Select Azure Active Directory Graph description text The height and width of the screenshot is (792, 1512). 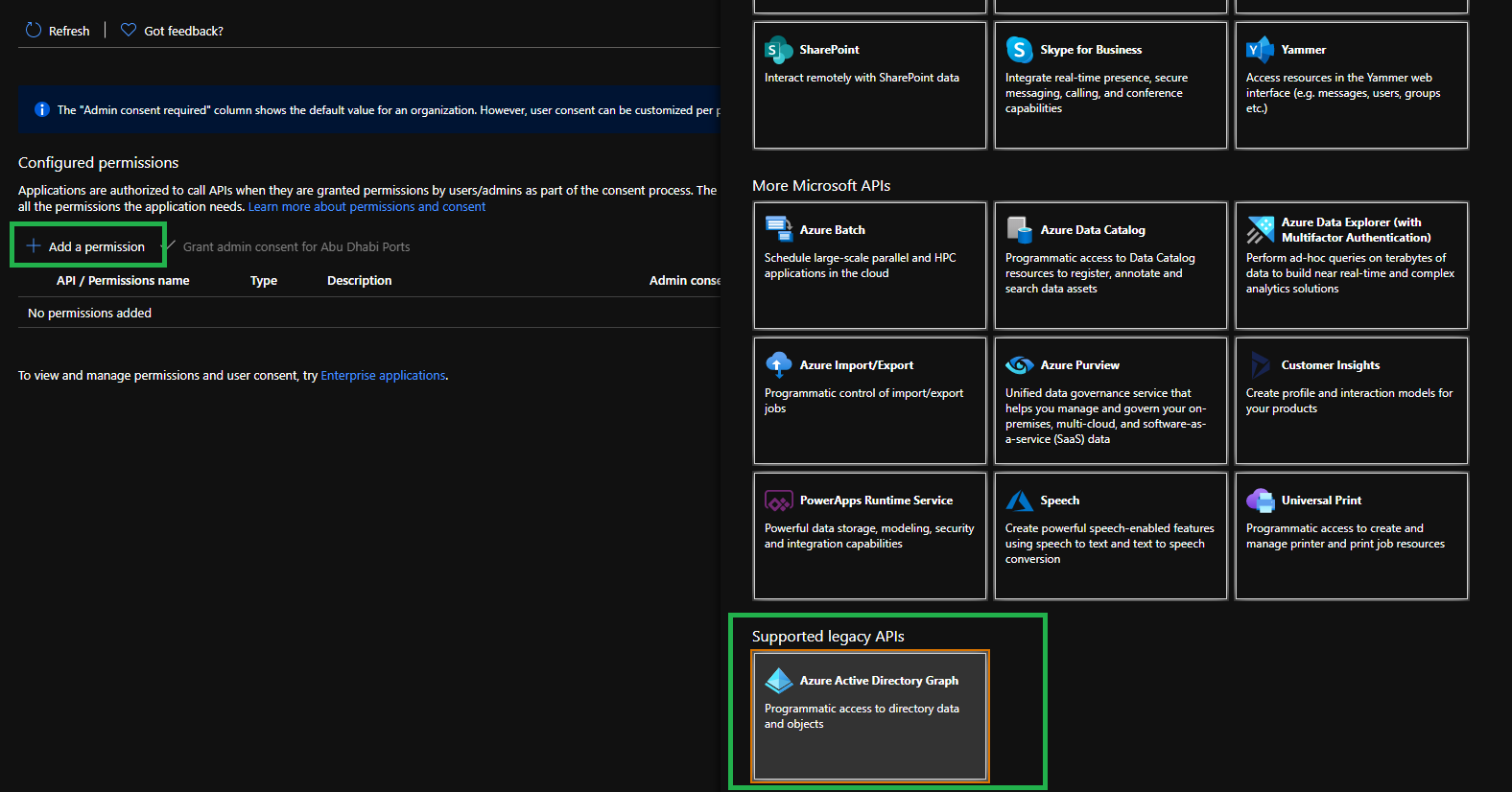862,716
